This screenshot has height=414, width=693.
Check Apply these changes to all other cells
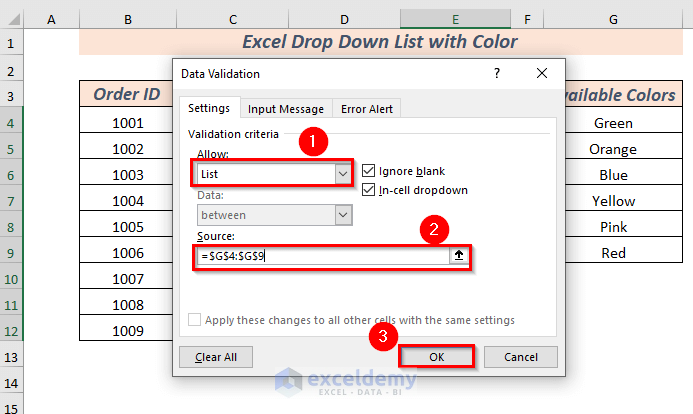[x=194, y=319]
